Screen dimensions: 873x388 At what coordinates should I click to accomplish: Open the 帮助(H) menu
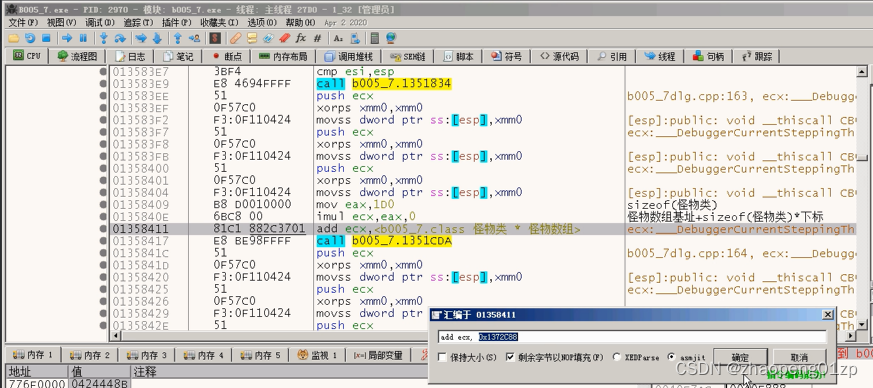300,22
